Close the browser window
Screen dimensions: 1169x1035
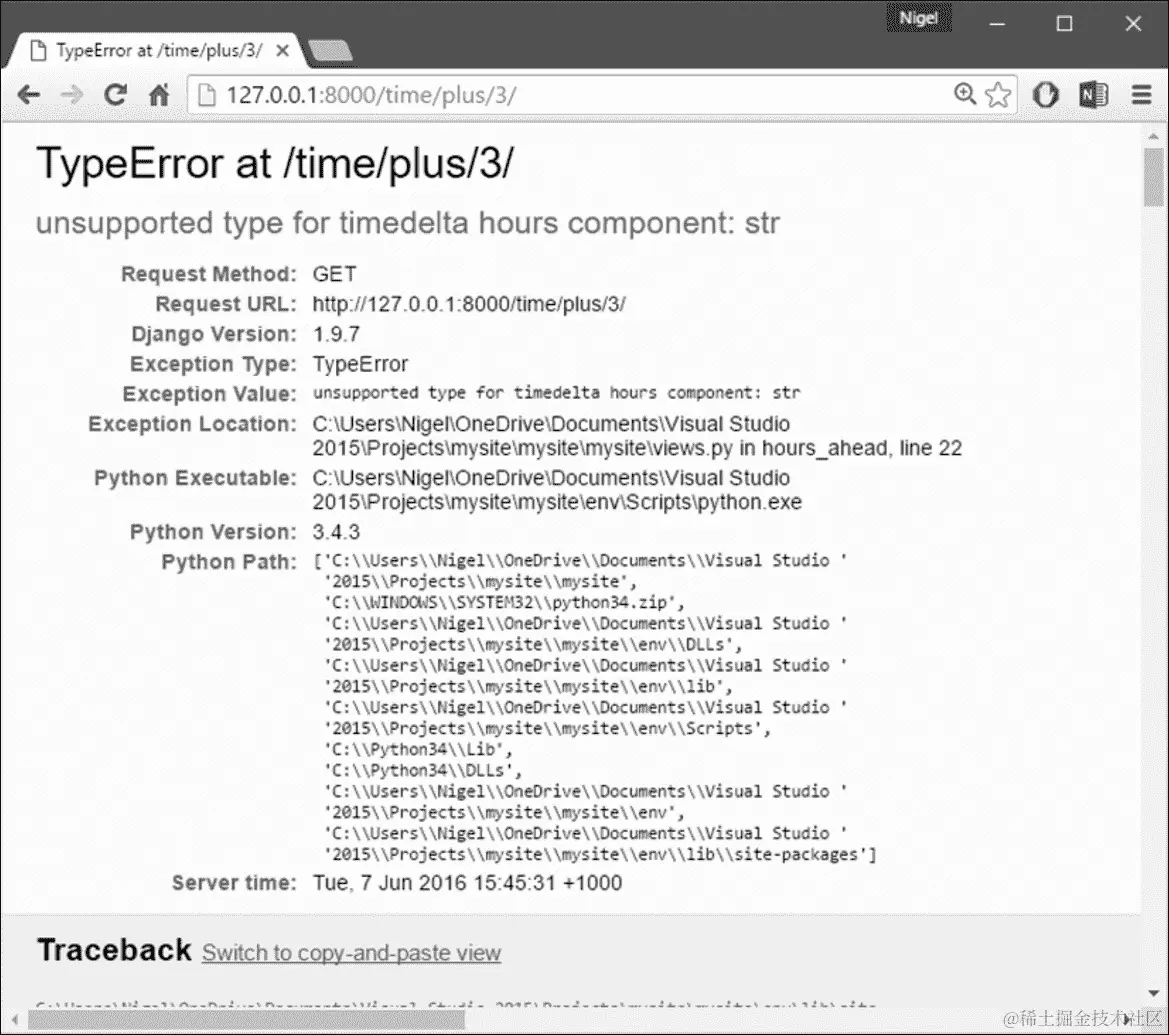pyautogui.click(x=1133, y=24)
